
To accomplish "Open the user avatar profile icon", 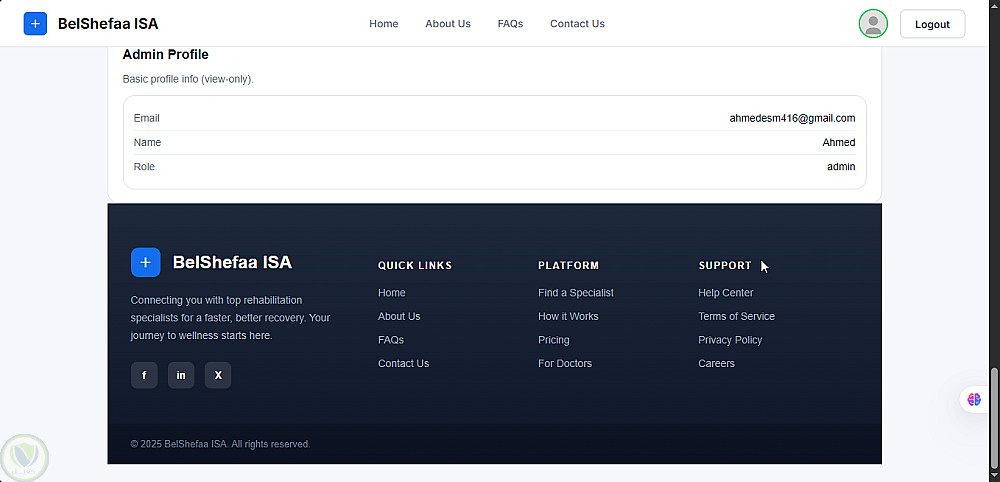I will pos(873,24).
